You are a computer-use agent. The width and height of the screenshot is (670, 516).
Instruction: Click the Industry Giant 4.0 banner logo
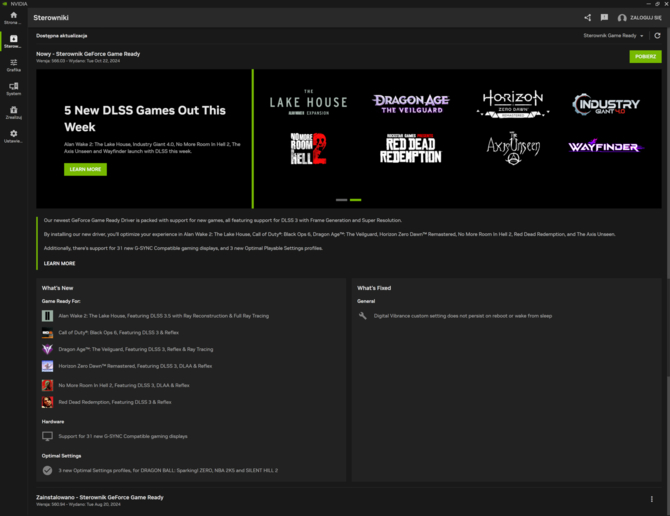point(606,104)
